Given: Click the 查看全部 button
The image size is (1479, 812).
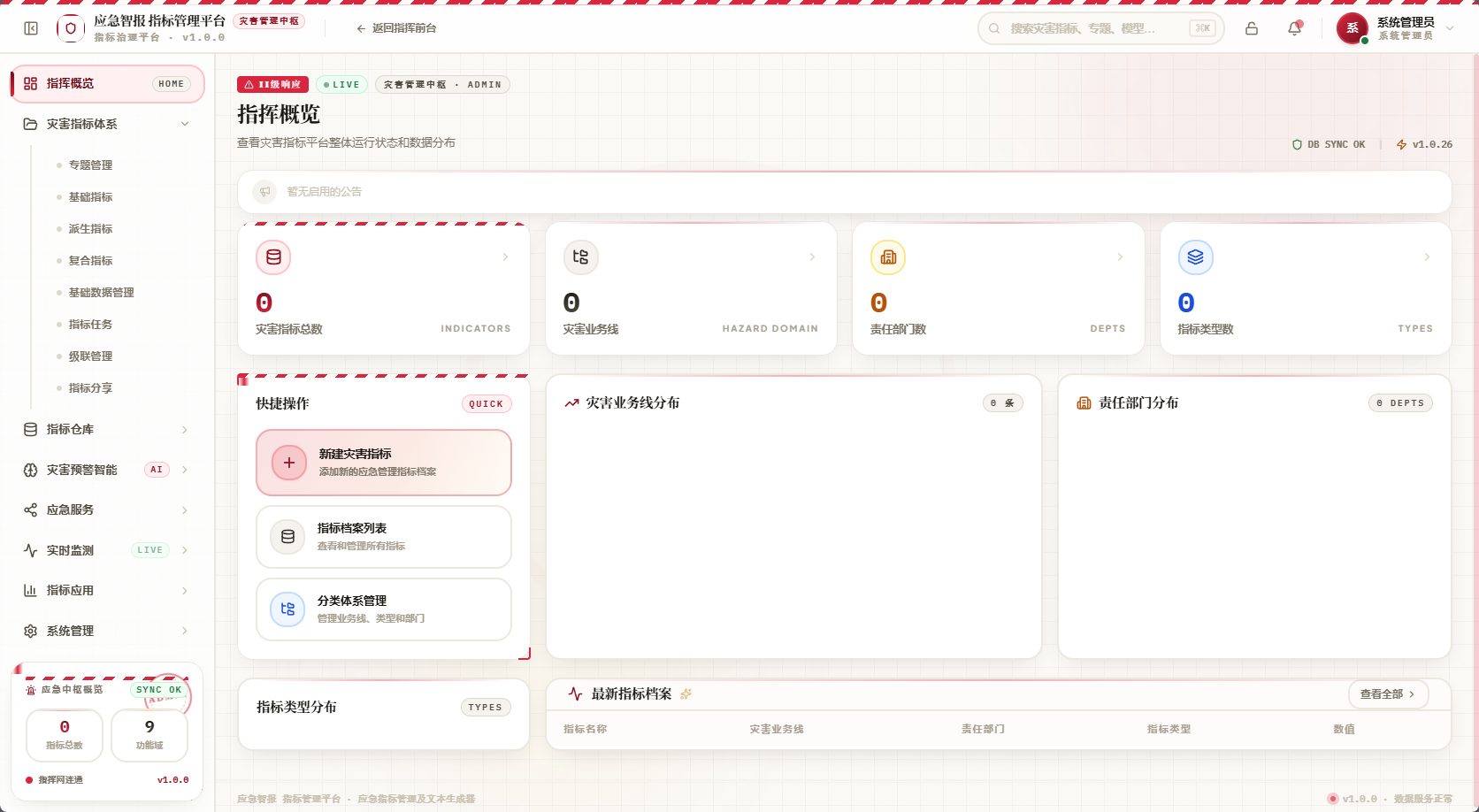Looking at the screenshot, I should pos(1388,694).
